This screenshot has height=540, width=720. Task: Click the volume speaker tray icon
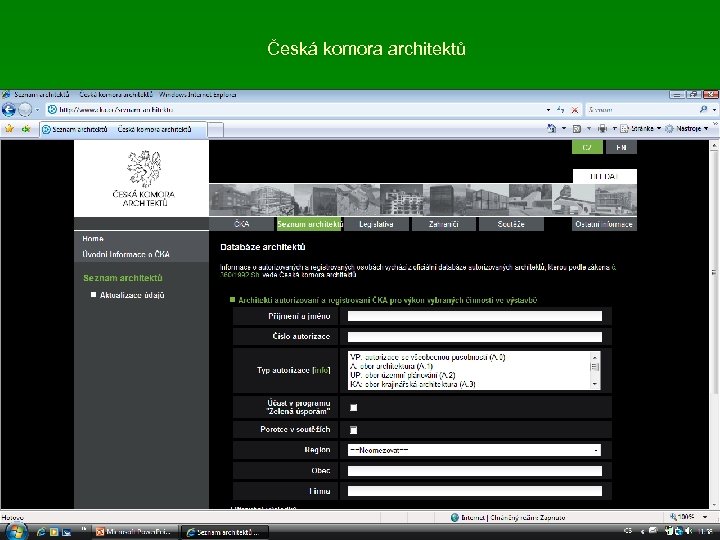(688, 531)
